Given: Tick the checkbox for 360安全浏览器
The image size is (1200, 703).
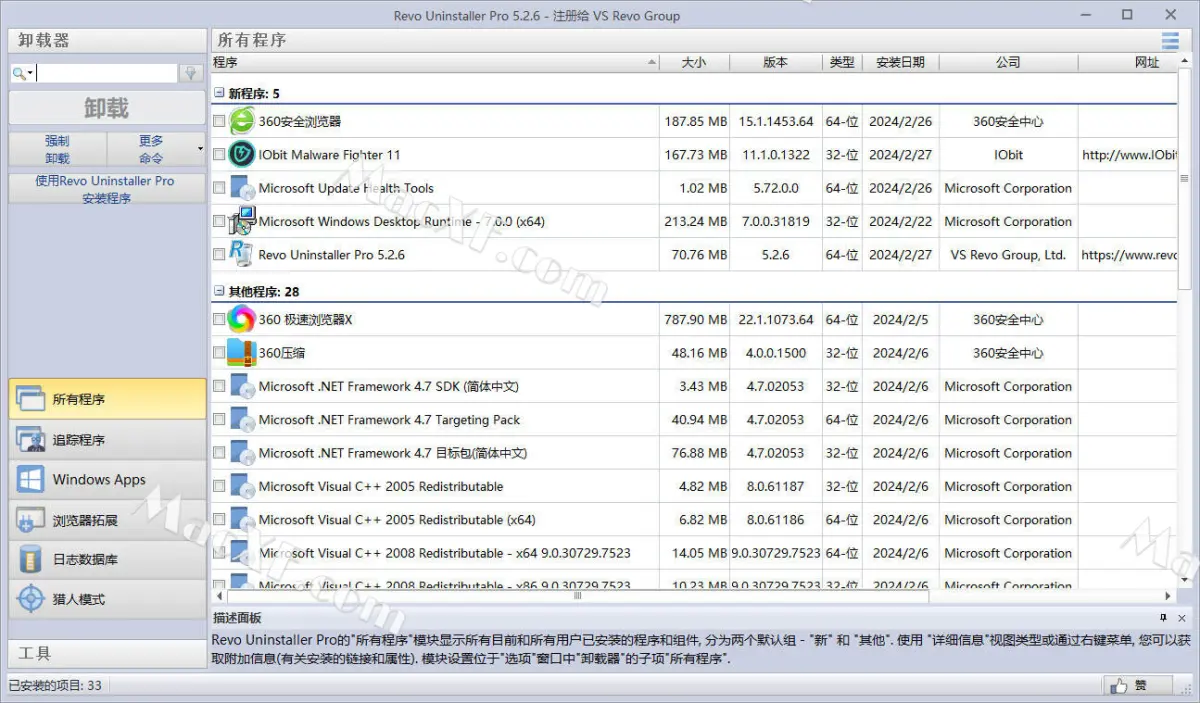Looking at the screenshot, I should pos(219,121).
